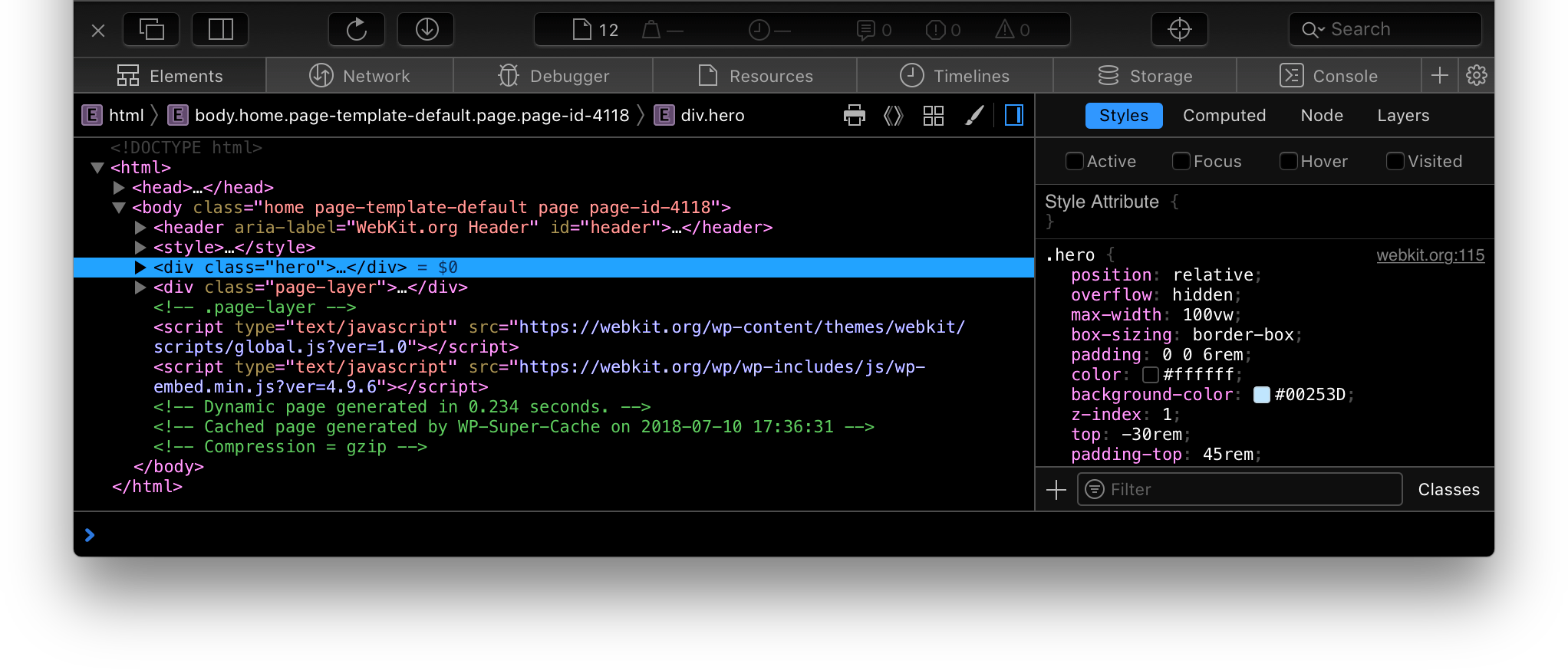Click the padding-top 45rem property
The image size is (1568, 670).
pos(1166,455)
